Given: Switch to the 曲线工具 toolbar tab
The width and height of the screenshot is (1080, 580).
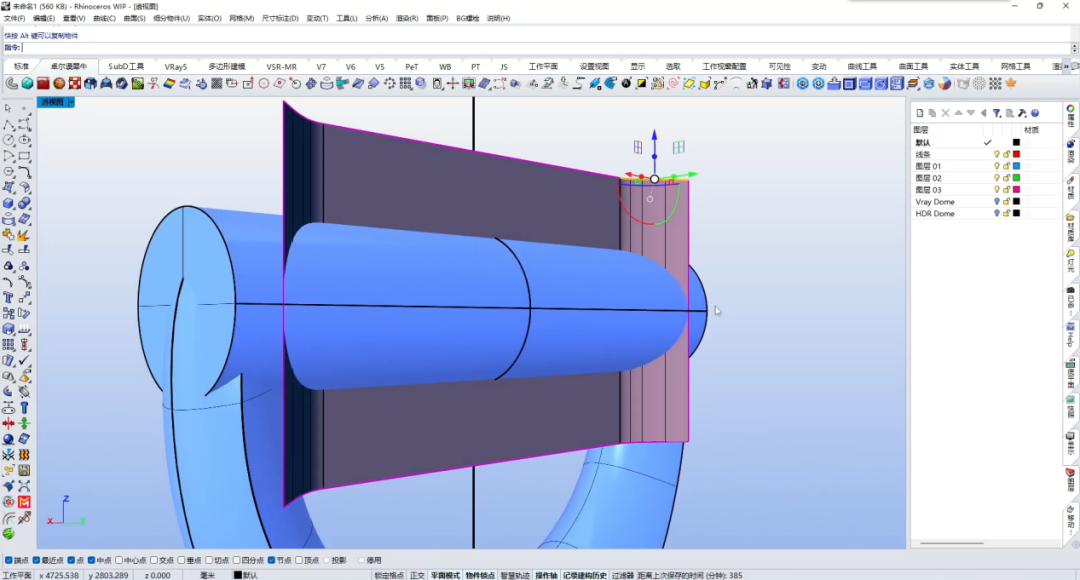Looking at the screenshot, I should click(862, 67).
